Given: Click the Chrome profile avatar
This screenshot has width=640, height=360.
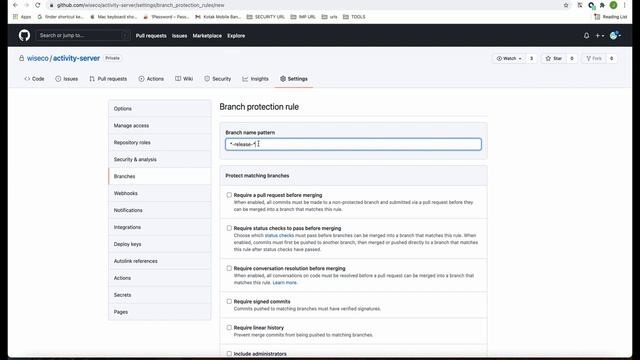Looking at the screenshot, I should click(x=613, y=5).
